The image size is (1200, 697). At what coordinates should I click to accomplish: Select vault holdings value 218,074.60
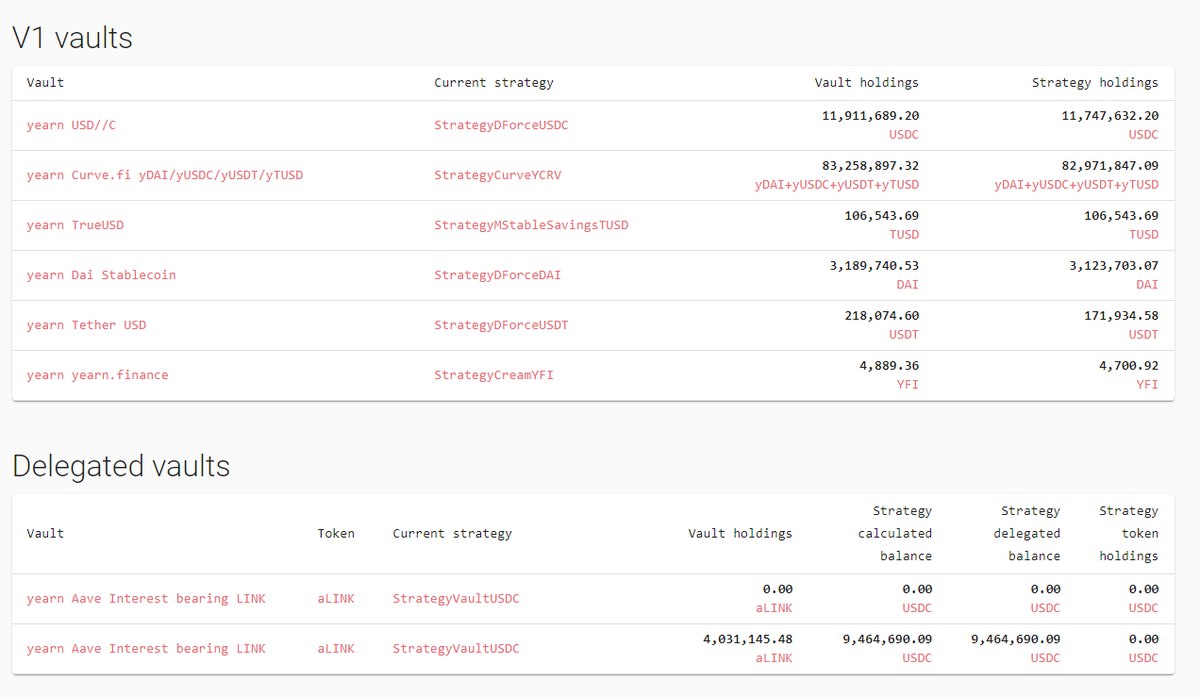point(881,316)
